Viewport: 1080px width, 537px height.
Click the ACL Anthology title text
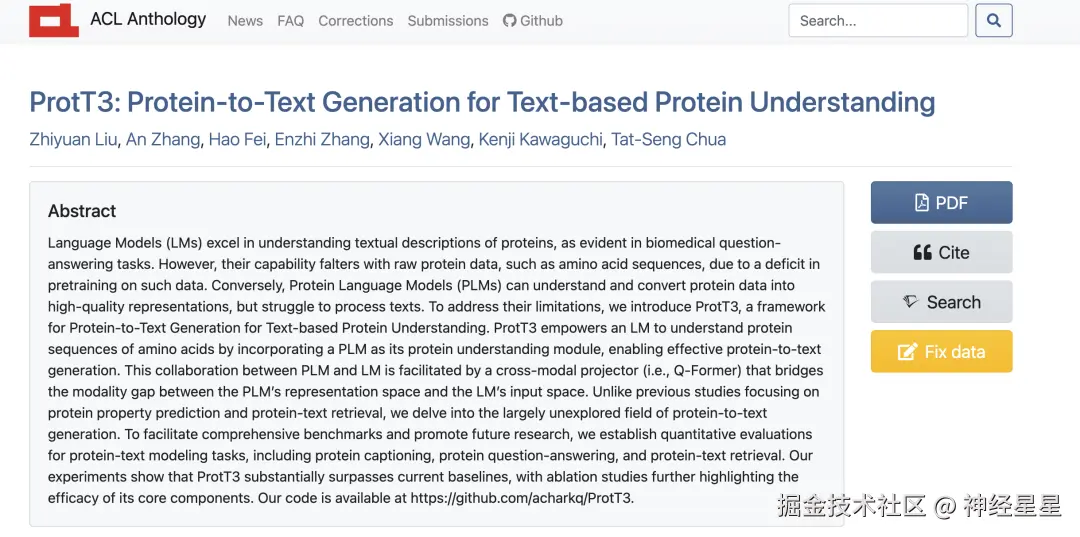148,19
